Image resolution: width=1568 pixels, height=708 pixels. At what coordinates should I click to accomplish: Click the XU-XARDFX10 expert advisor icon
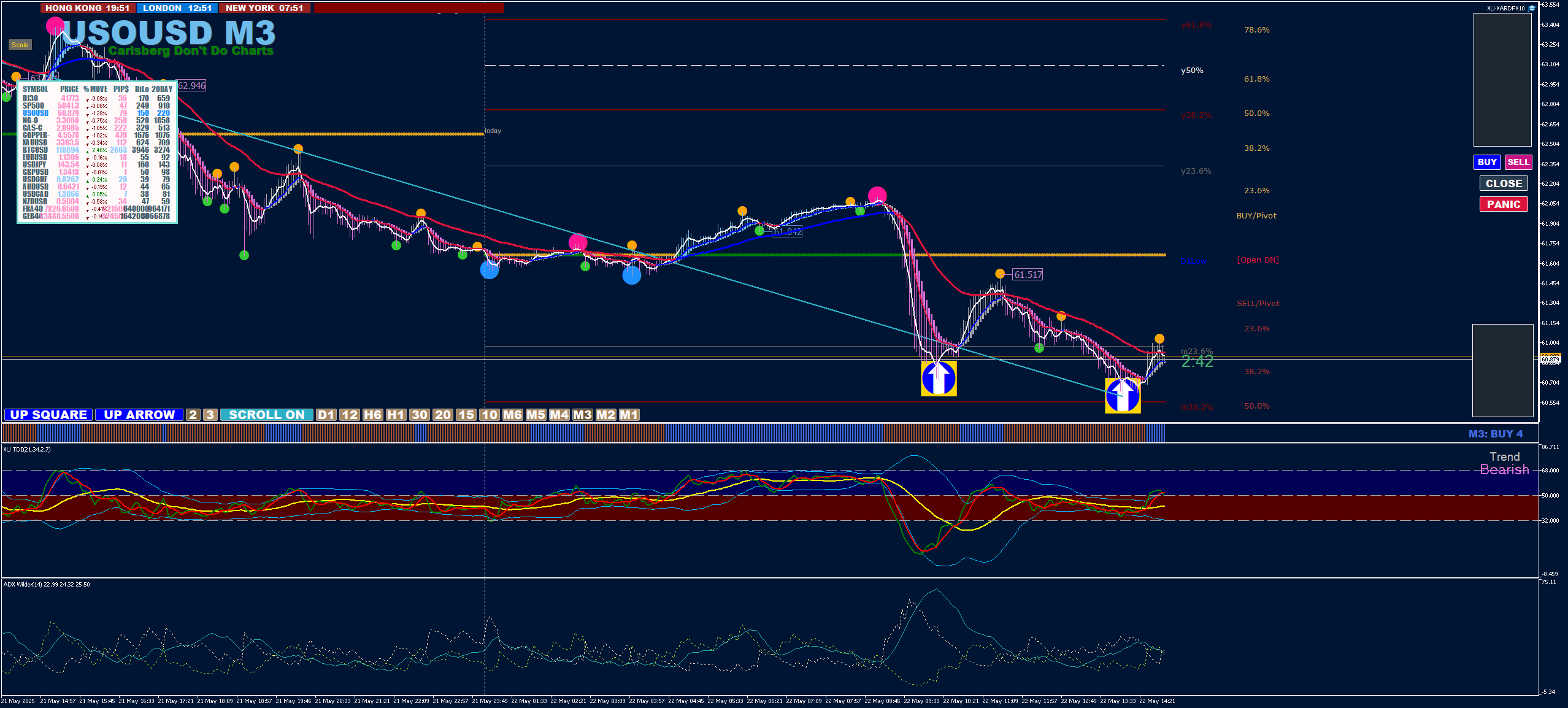[x=1532, y=8]
